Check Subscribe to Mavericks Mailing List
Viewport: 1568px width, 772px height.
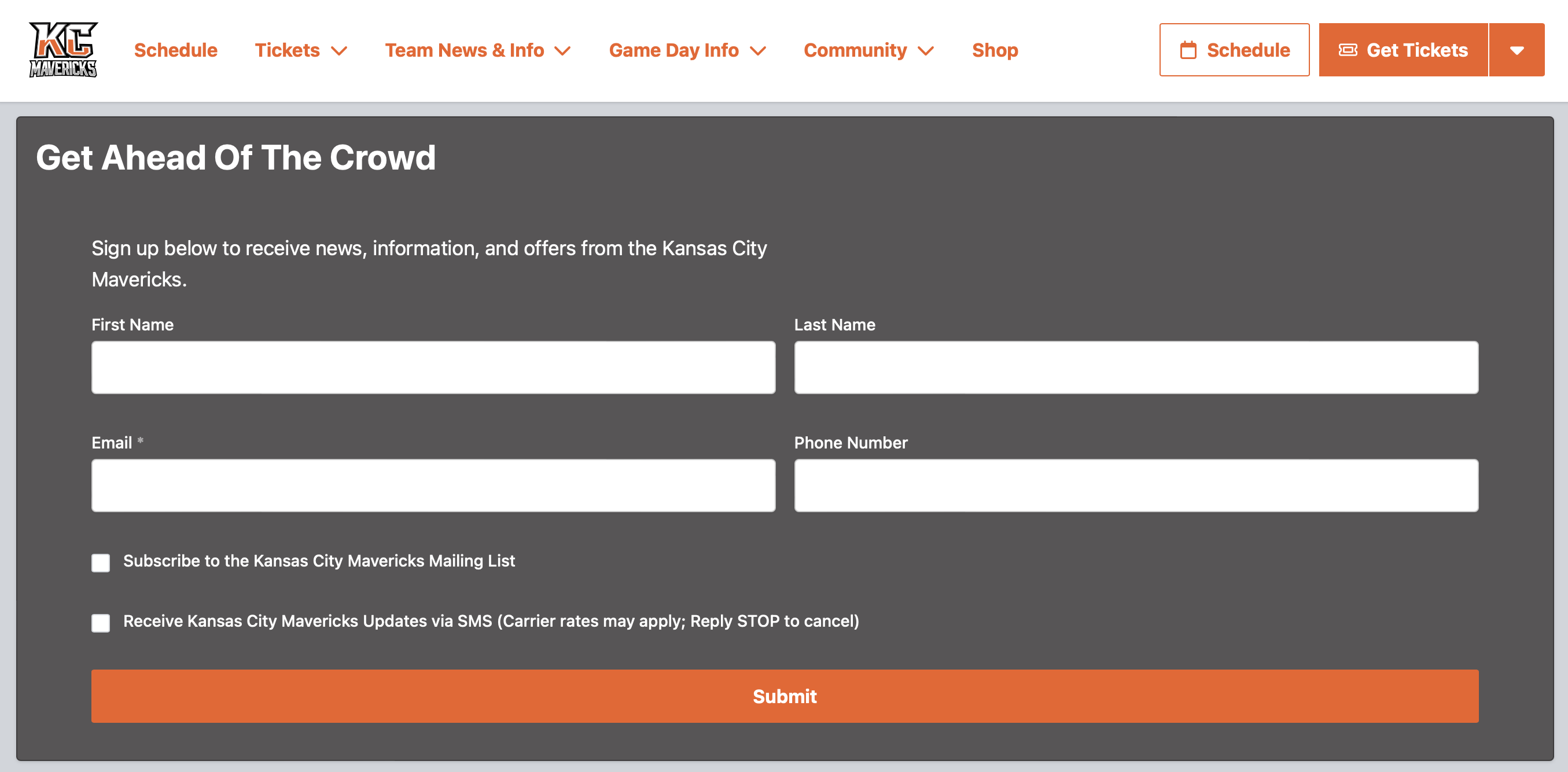tap(101, 563)
